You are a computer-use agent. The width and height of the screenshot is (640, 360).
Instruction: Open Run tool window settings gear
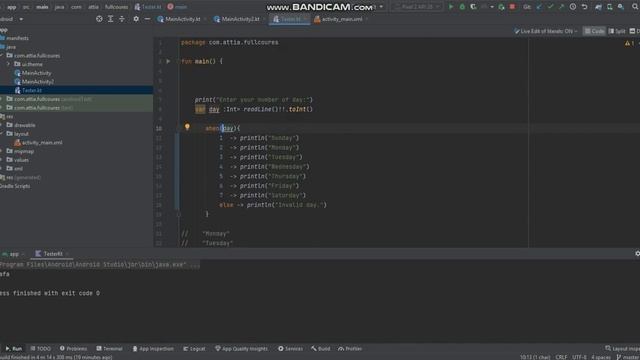click(637, 253)
